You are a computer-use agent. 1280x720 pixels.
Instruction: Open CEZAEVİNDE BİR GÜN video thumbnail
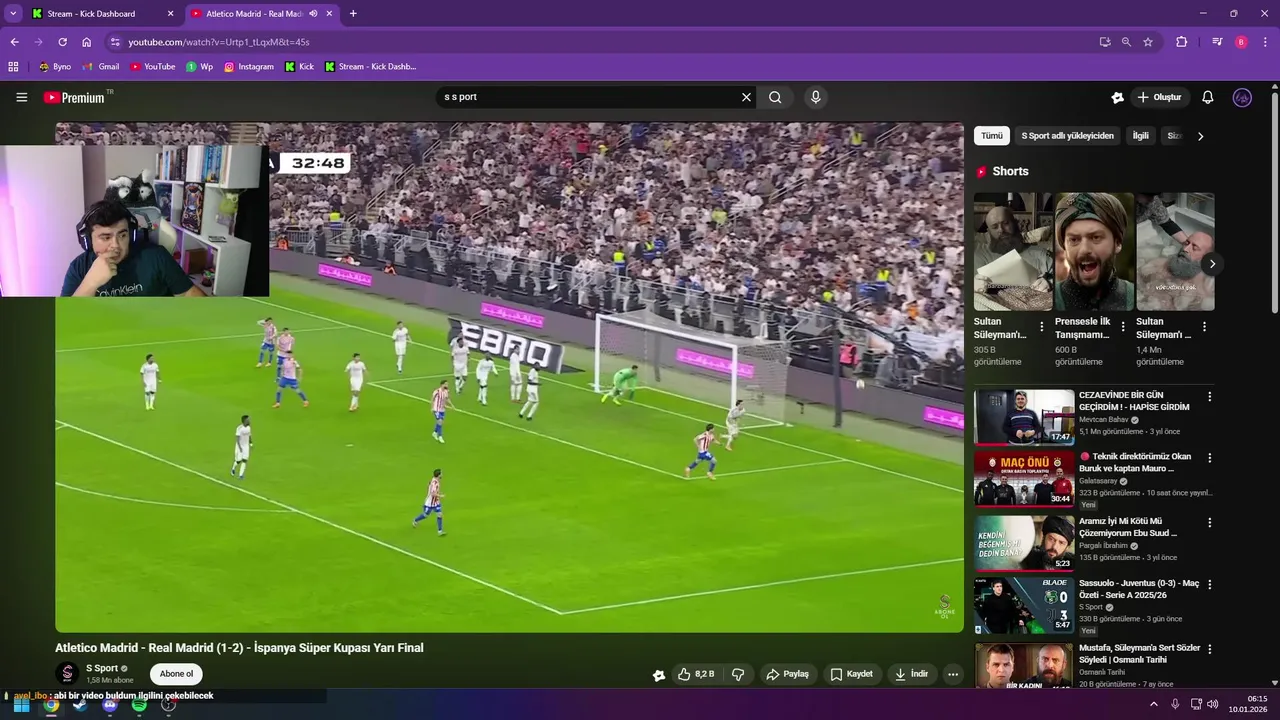click(x=1024, y=416)
